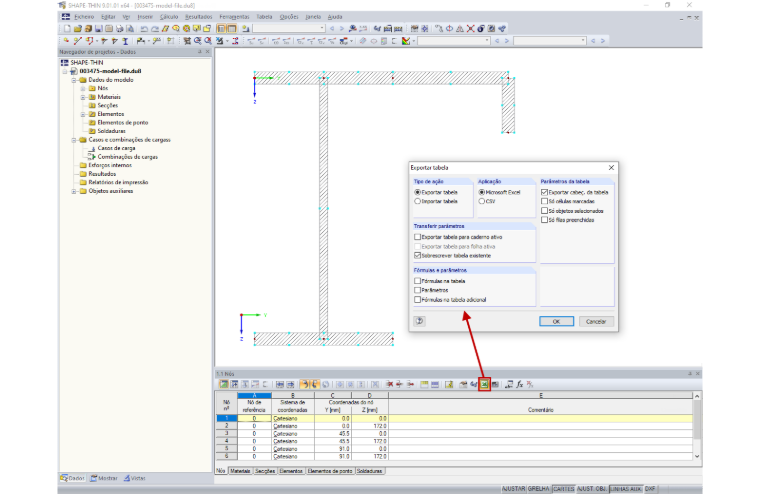This screenshot has width=760, height=494.
Task: Switch to the Materiais table tab
Action: click(x=240, y=471)
